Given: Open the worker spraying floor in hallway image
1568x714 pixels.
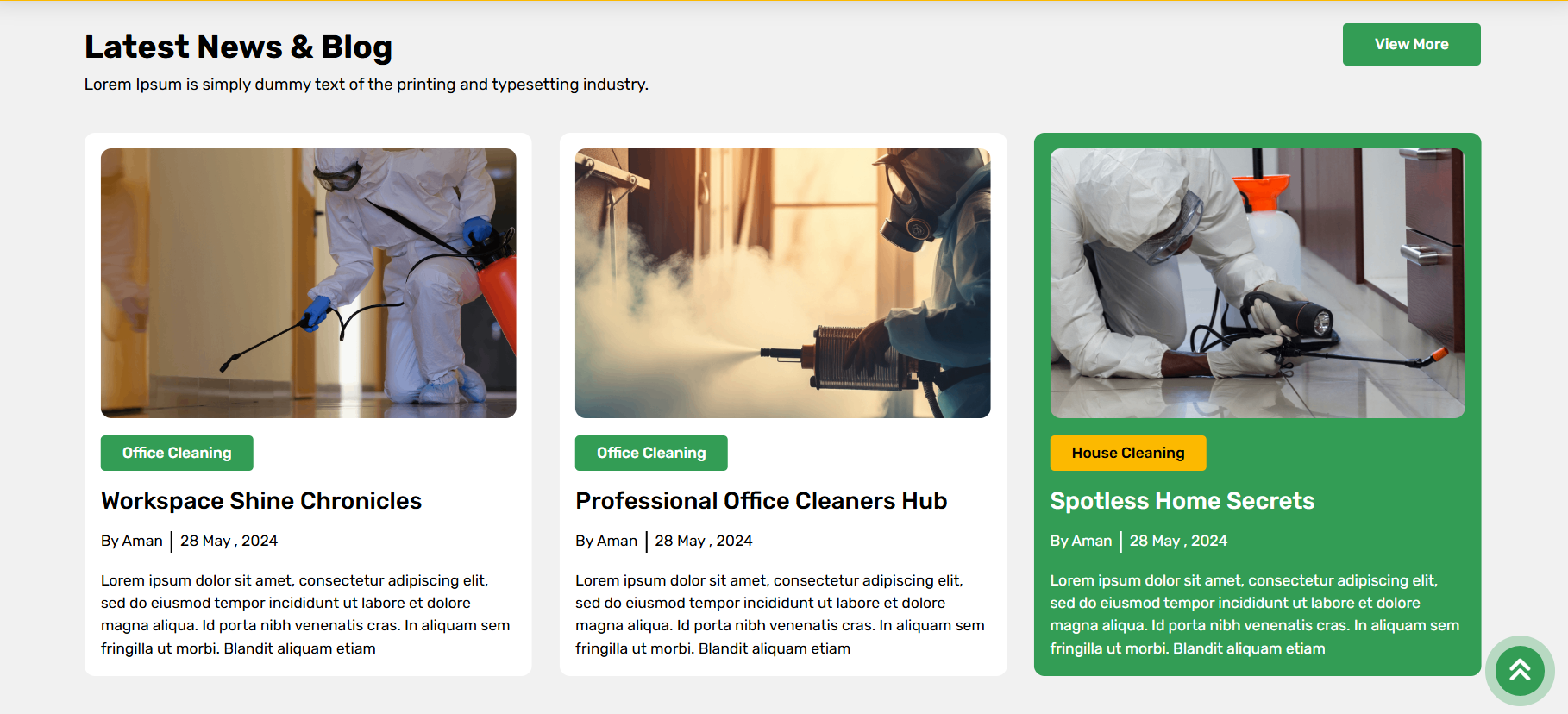Looking at the screenshot, I should pos(308,283).
